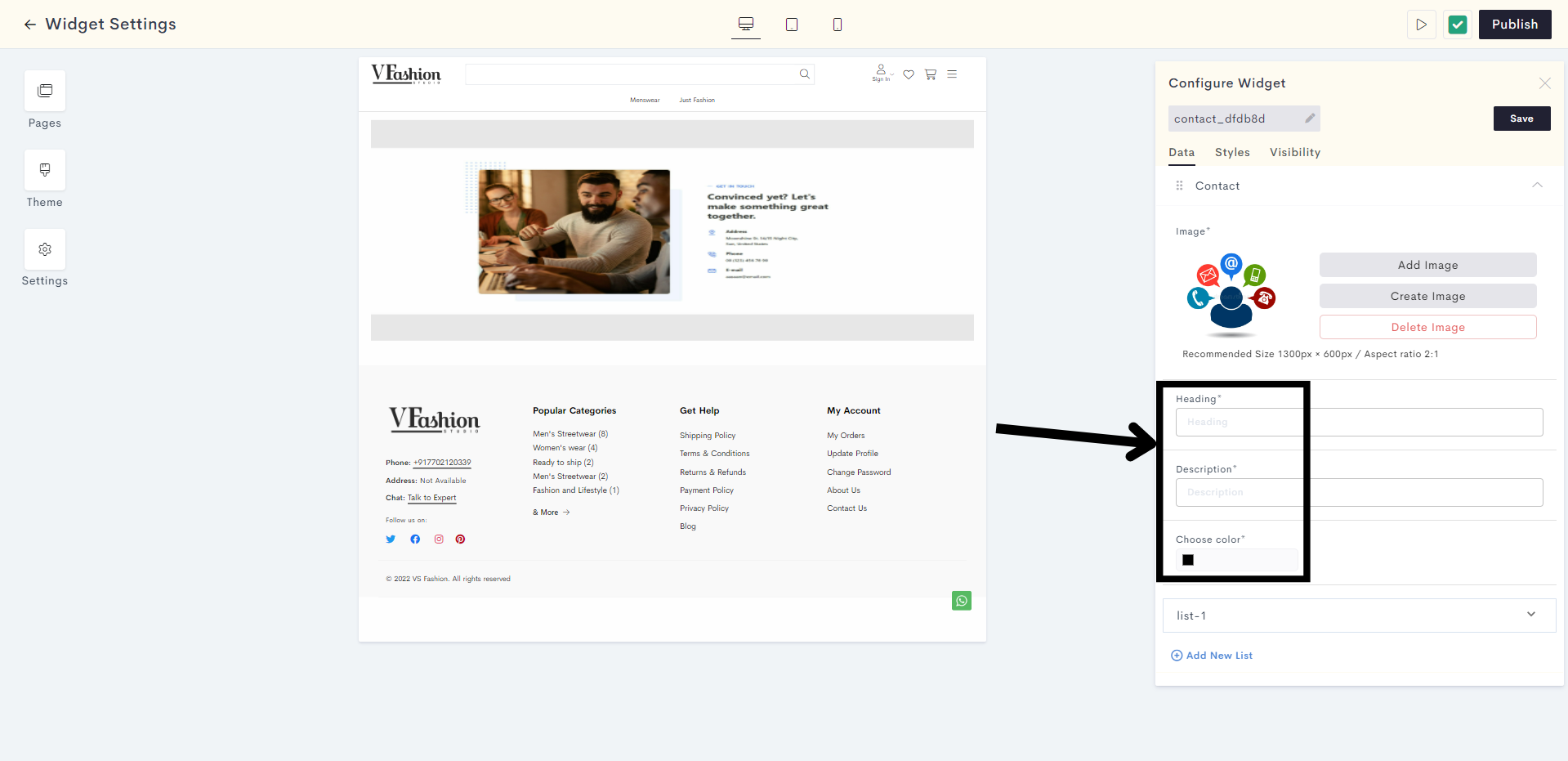Screen dimensions: 1568x761
Task: Click the Create Image button
Action: click(1427, 296)
